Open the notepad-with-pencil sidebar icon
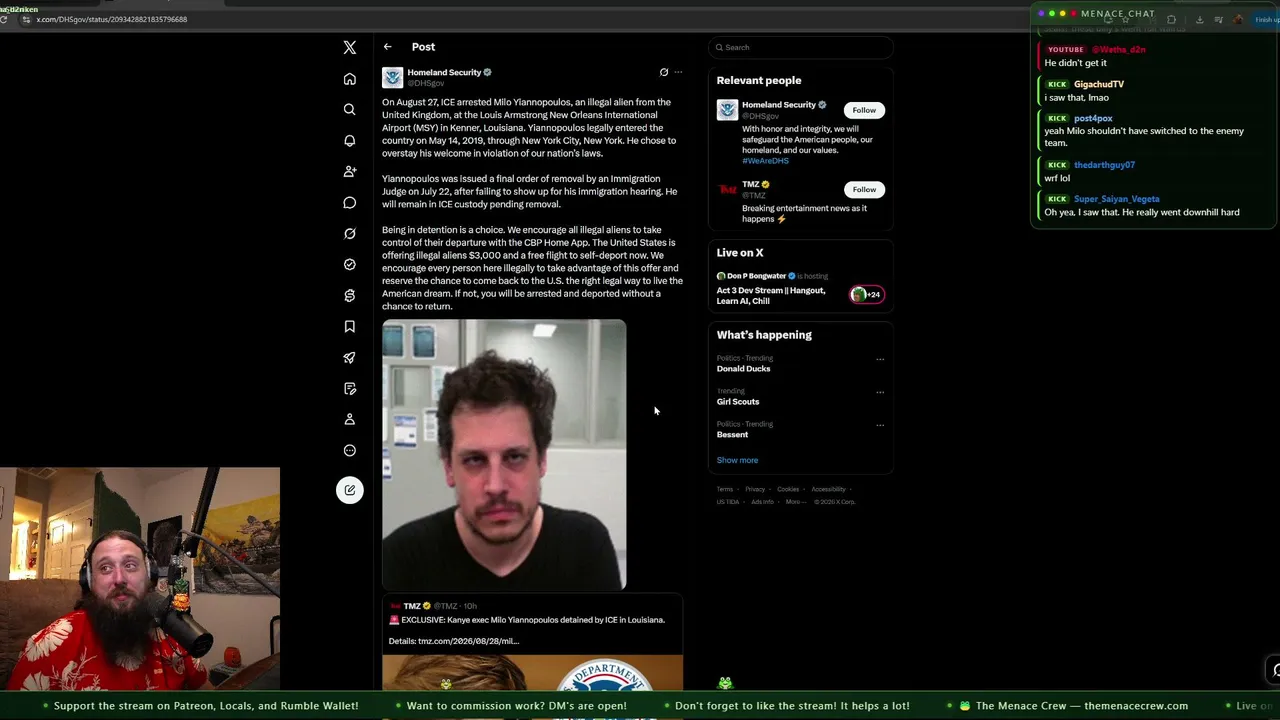 point(350,389)
